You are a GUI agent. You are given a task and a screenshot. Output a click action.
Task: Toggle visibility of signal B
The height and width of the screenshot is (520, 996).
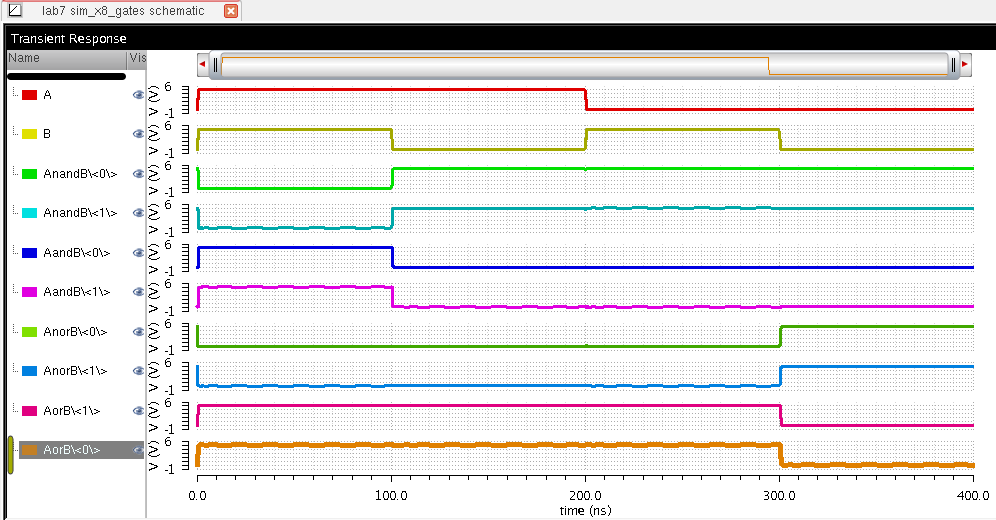[x=138, y=134]
